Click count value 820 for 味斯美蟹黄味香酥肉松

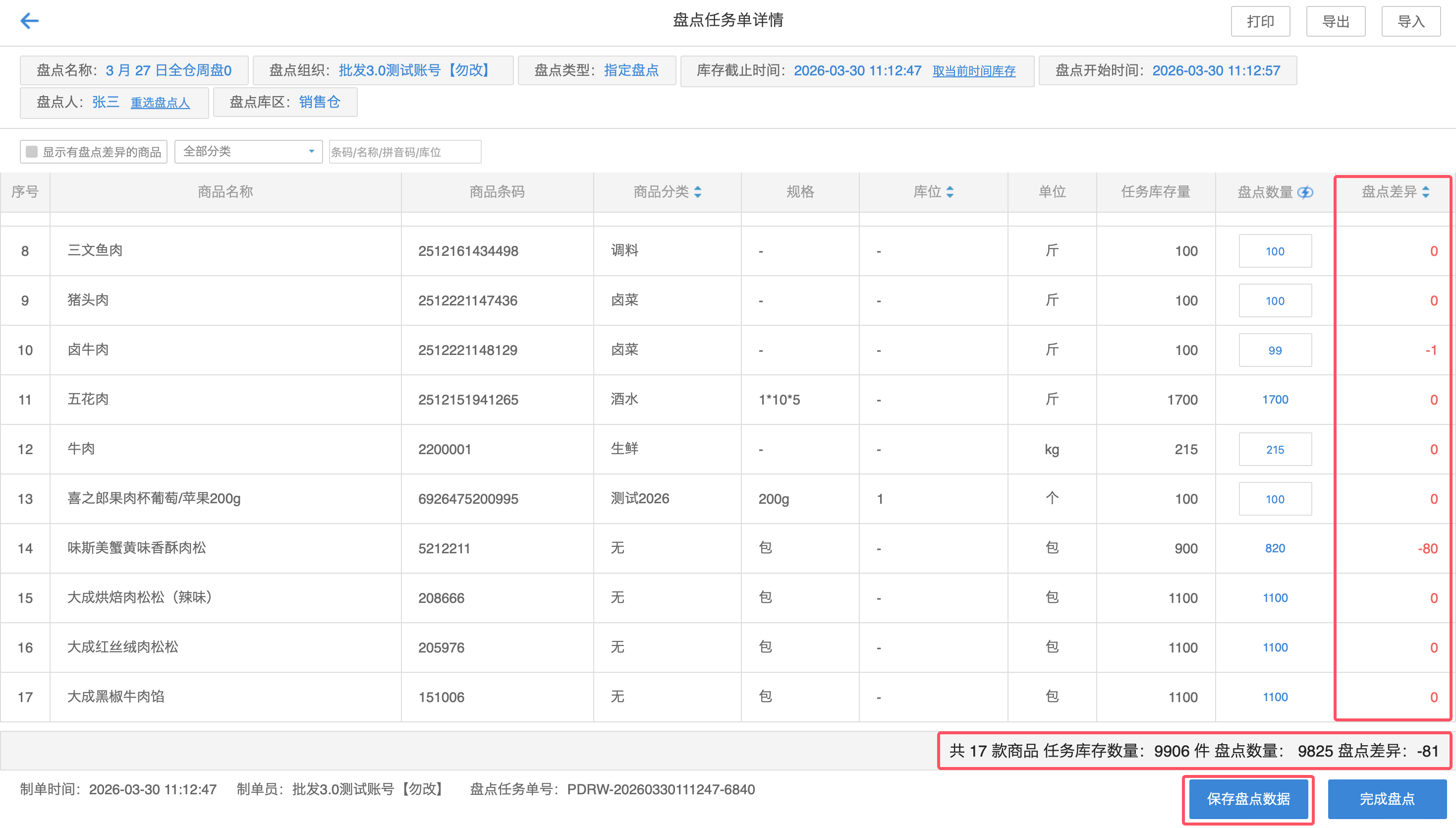click(1275, 548)
